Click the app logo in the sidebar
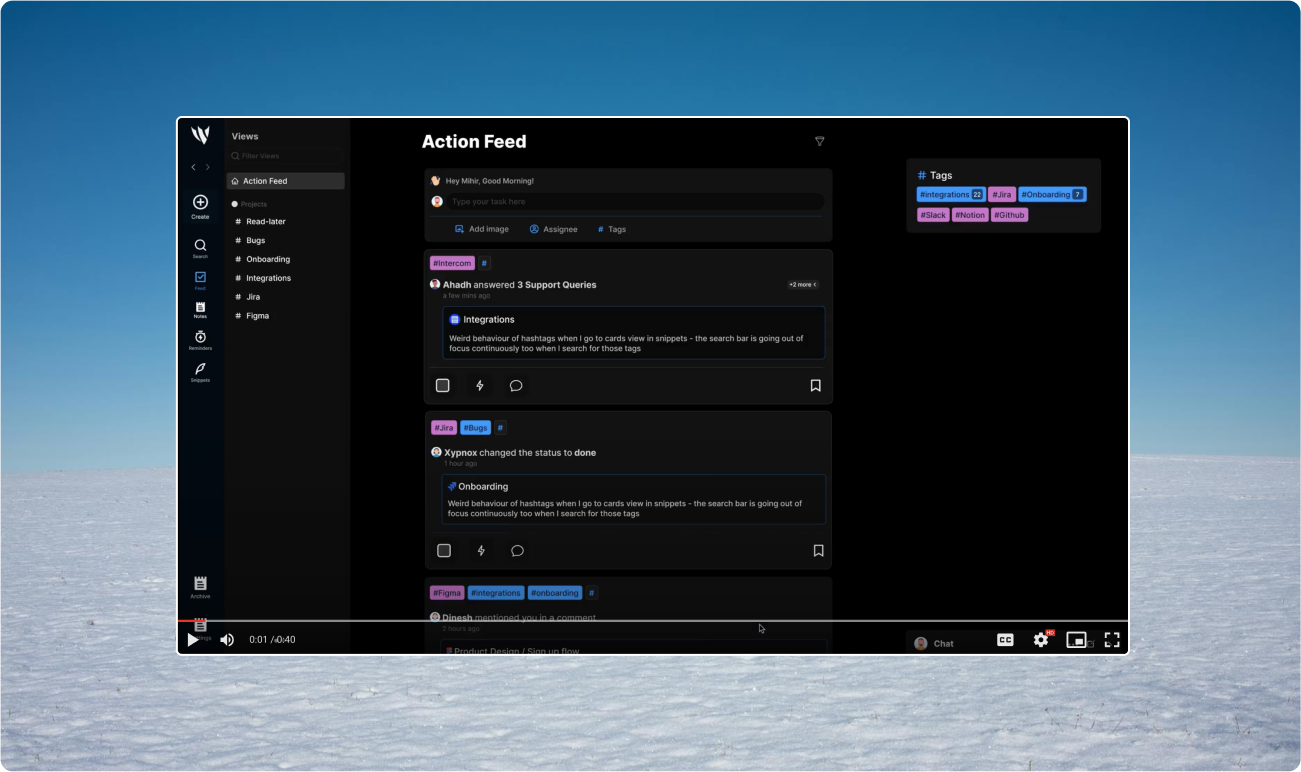Screen dimensions: 1301x772 [200, 135]
